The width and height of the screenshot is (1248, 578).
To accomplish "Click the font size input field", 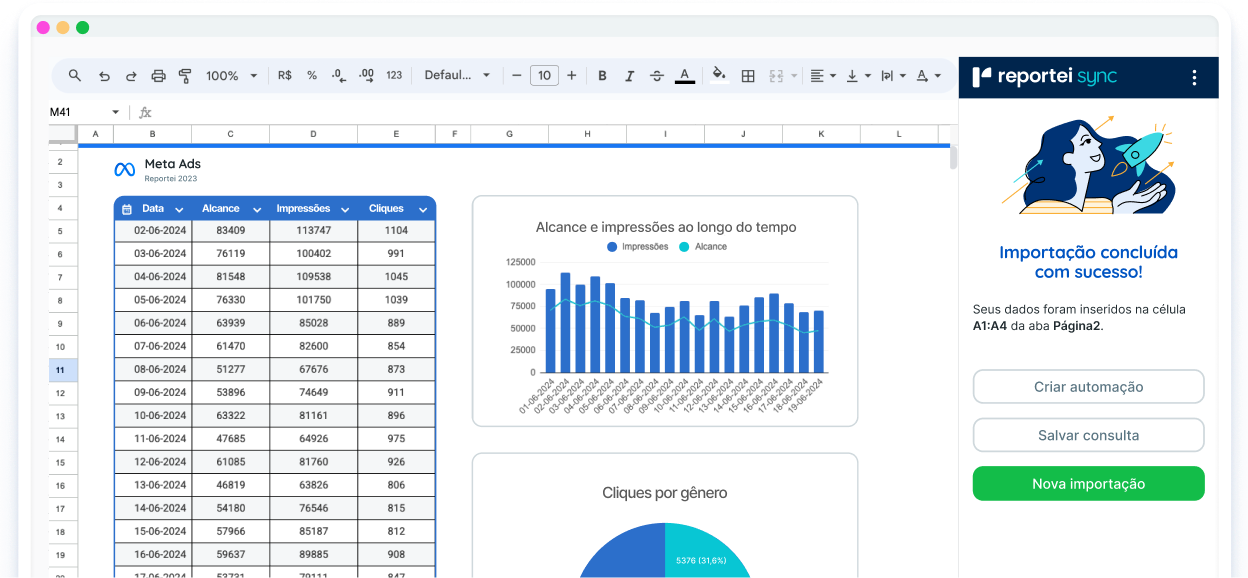I will [544, 76].
